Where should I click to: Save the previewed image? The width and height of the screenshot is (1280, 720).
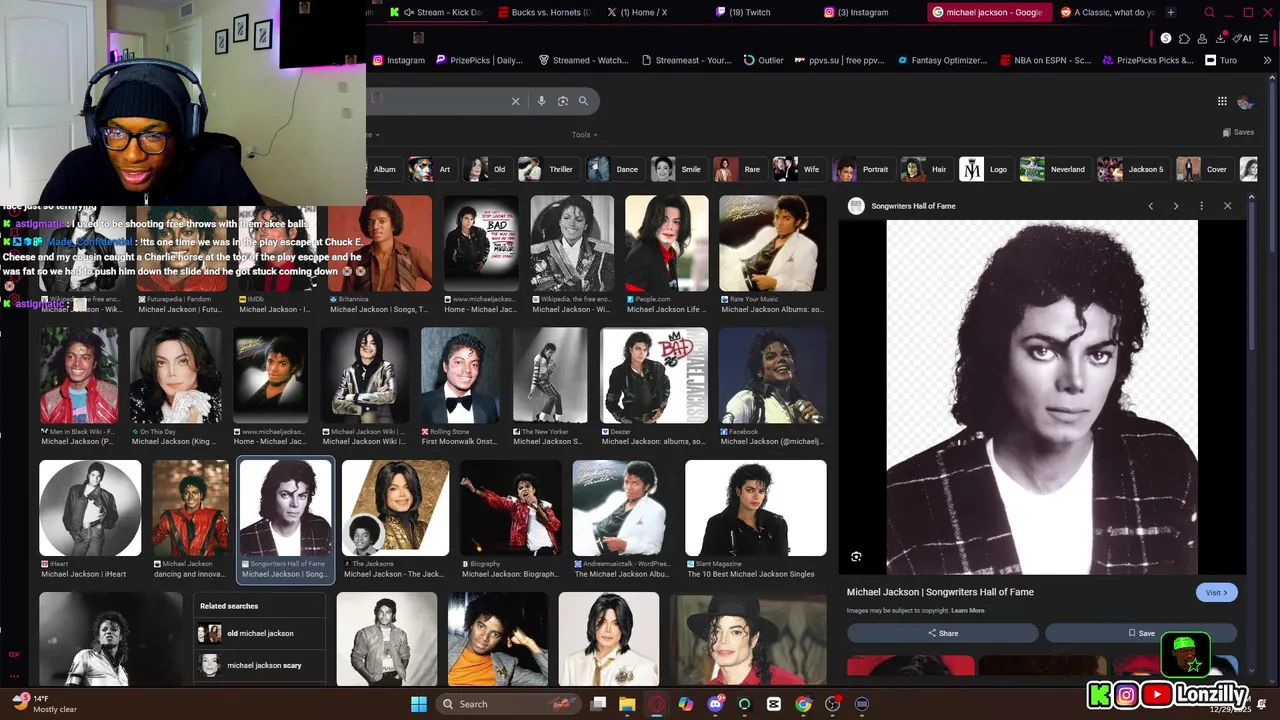[x=1141, y=633]
